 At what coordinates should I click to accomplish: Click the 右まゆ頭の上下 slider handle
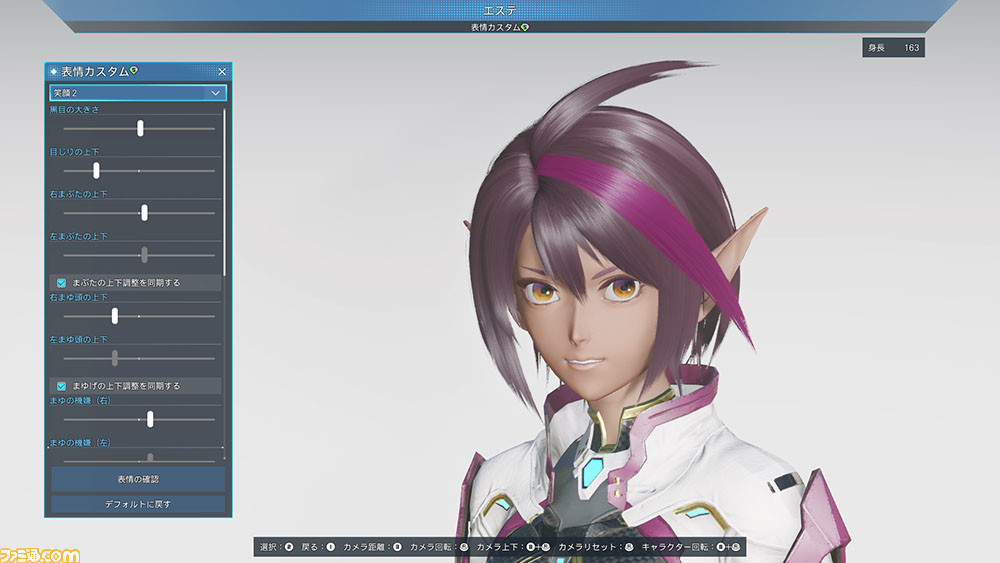(115, 316)
